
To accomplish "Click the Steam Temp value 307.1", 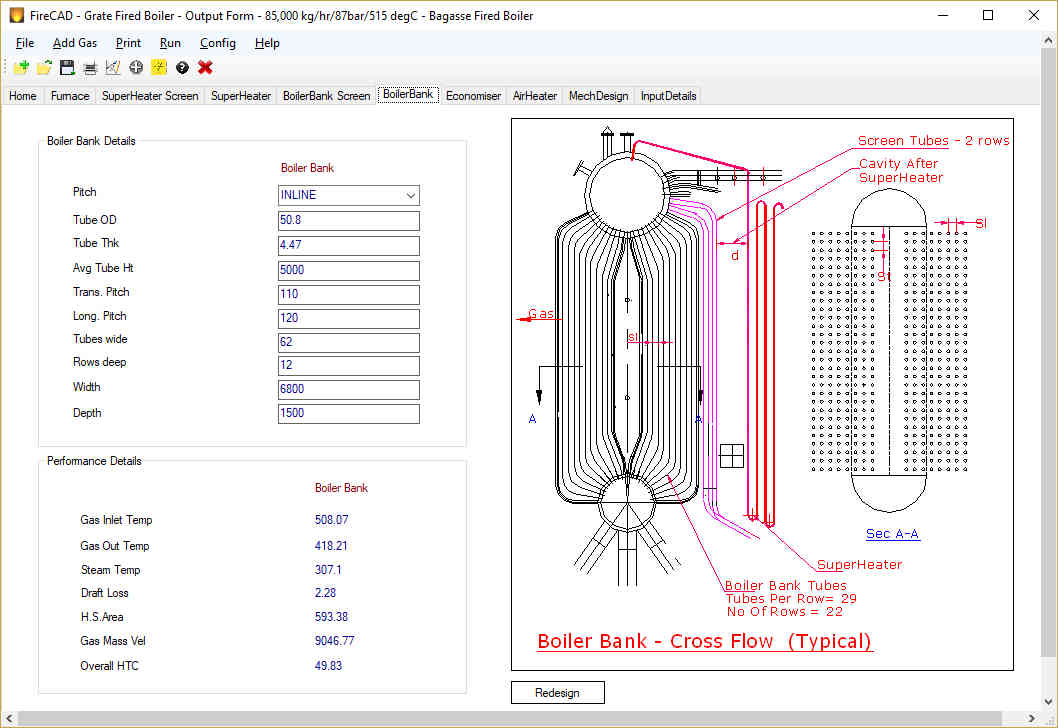I will tap(328, 570).
